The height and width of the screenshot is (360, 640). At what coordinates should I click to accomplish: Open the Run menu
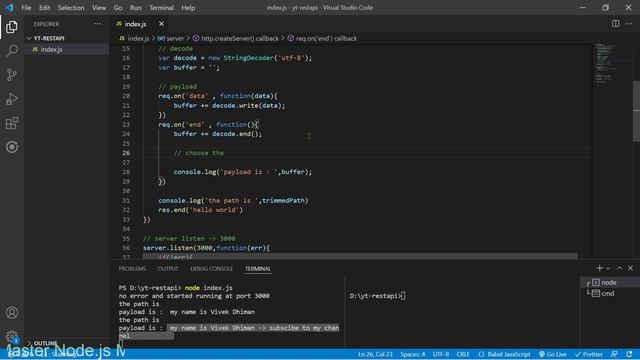click(x=136, y=8)
